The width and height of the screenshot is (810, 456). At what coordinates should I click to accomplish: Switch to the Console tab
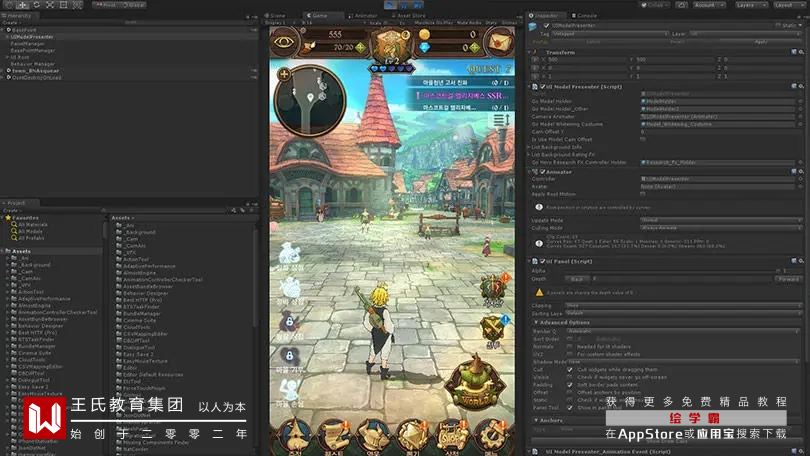(585, 15)
